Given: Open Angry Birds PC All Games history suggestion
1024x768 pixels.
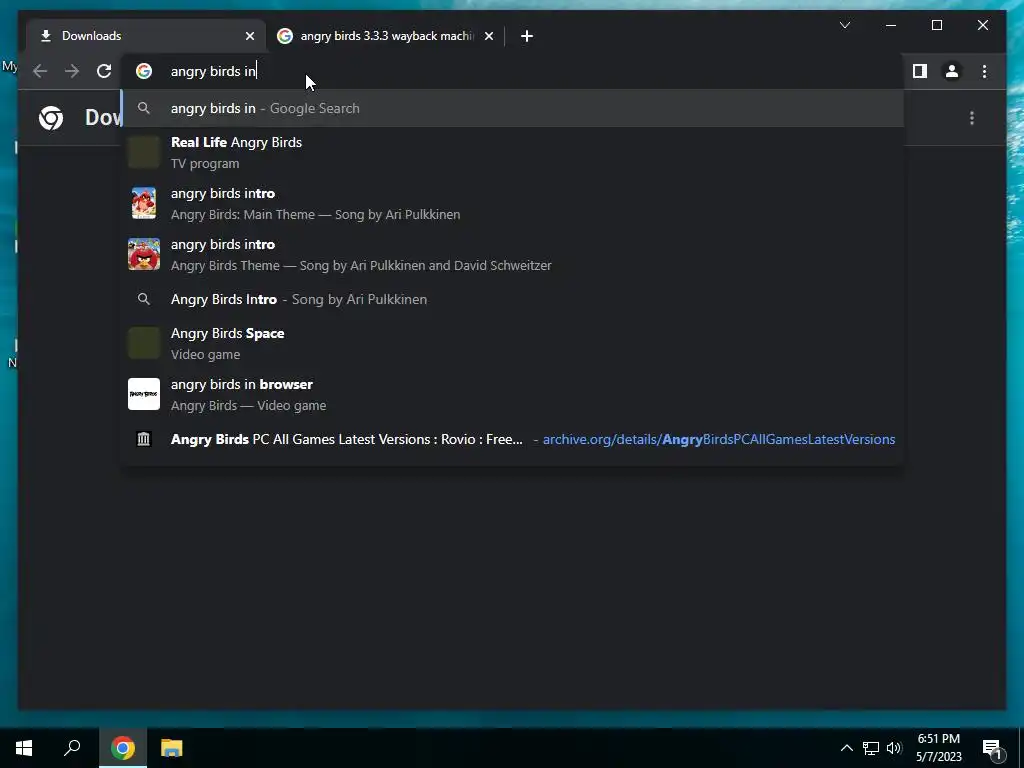Looking at the screenshot, I should pos(513,439).
